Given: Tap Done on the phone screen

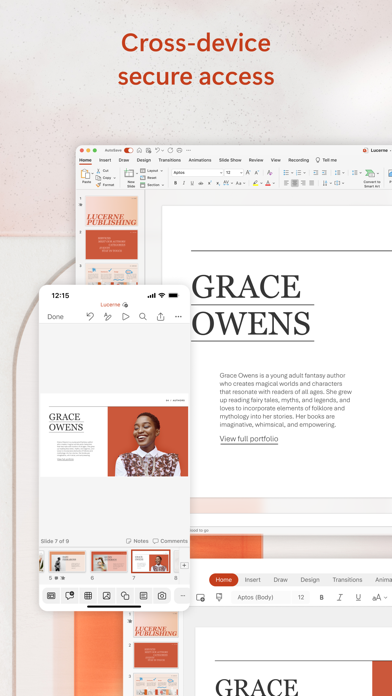Looking at the screenshot, I should [x=55, y=316].
